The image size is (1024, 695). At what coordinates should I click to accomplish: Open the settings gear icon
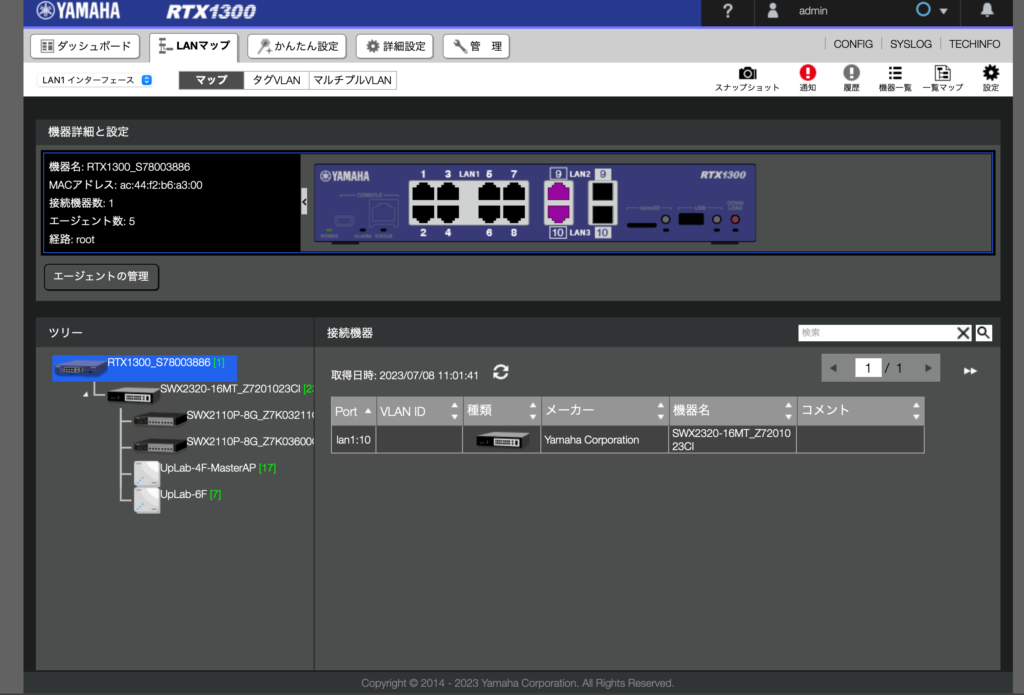(x=990, y=74)
